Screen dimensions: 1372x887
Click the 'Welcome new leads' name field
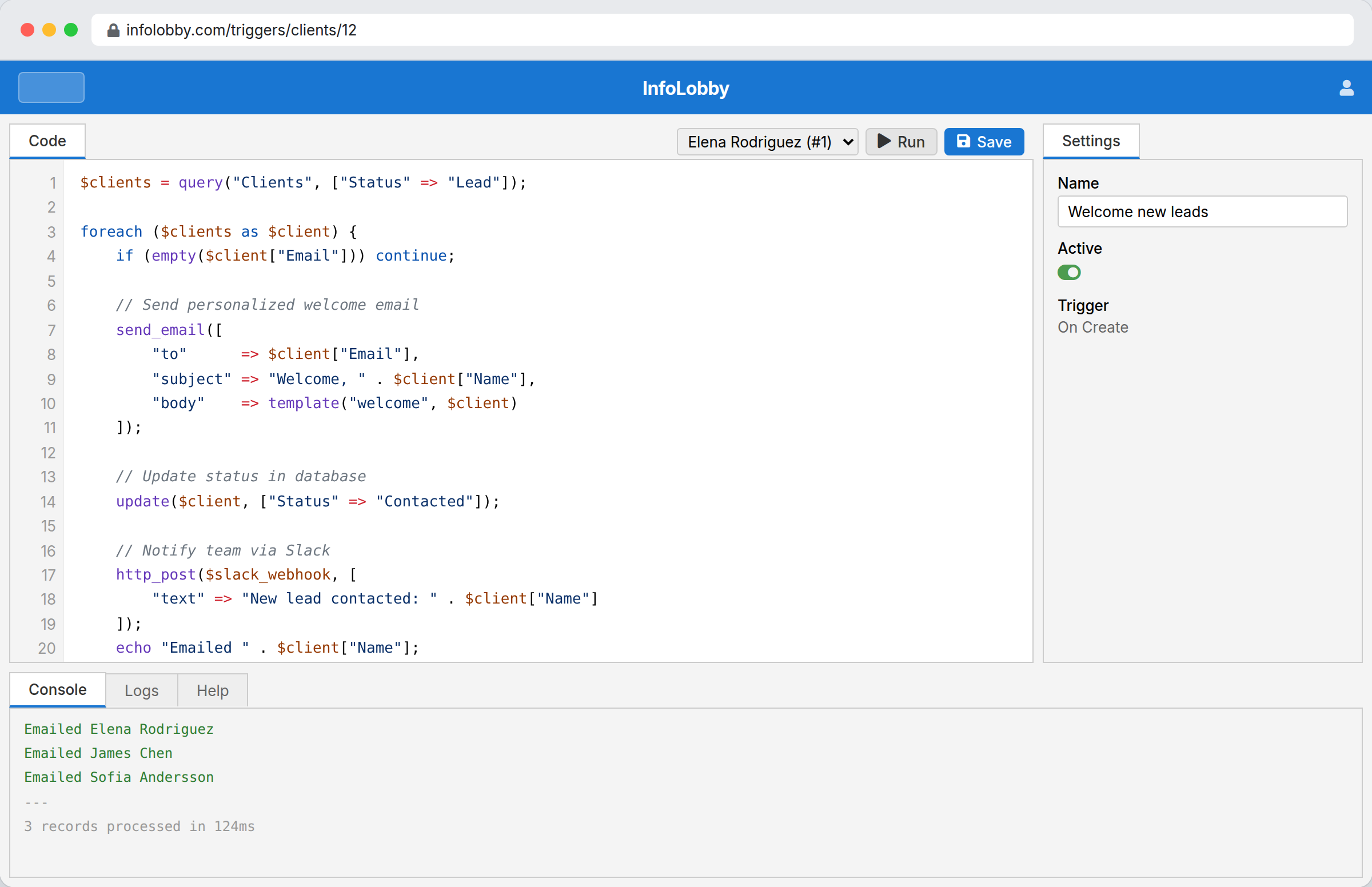(x=1202, y=211)
